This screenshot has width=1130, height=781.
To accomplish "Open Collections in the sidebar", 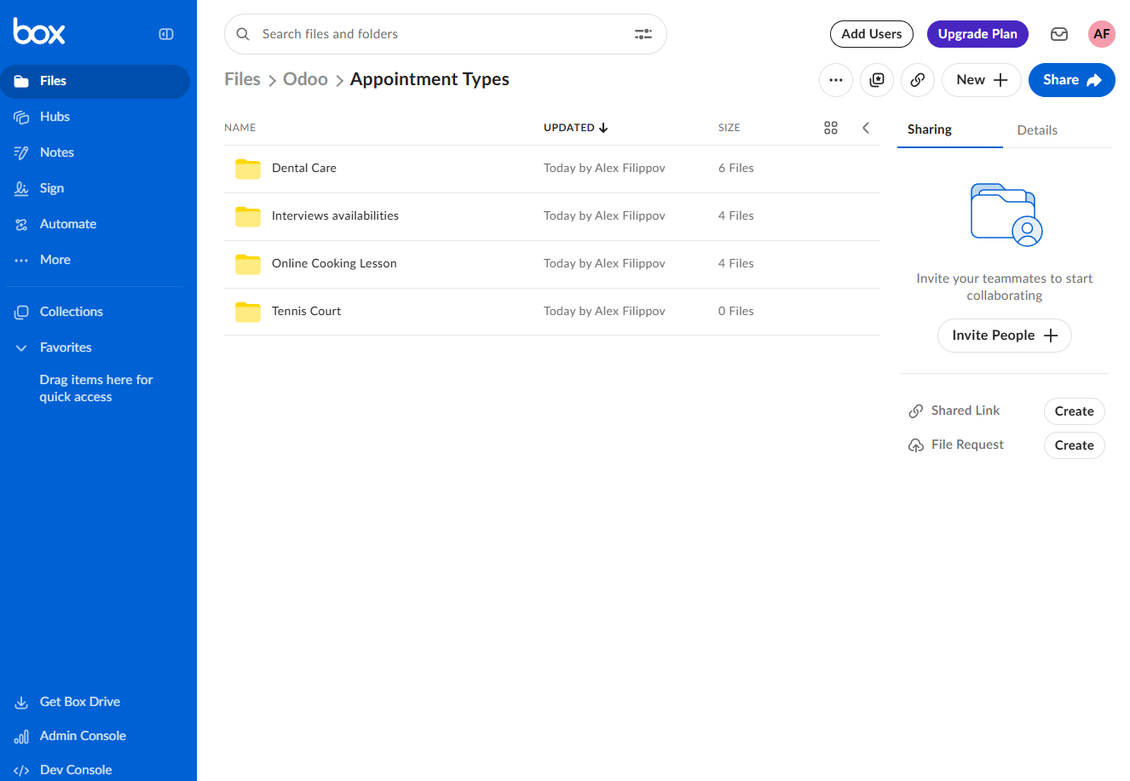I will tap(71, 312).
